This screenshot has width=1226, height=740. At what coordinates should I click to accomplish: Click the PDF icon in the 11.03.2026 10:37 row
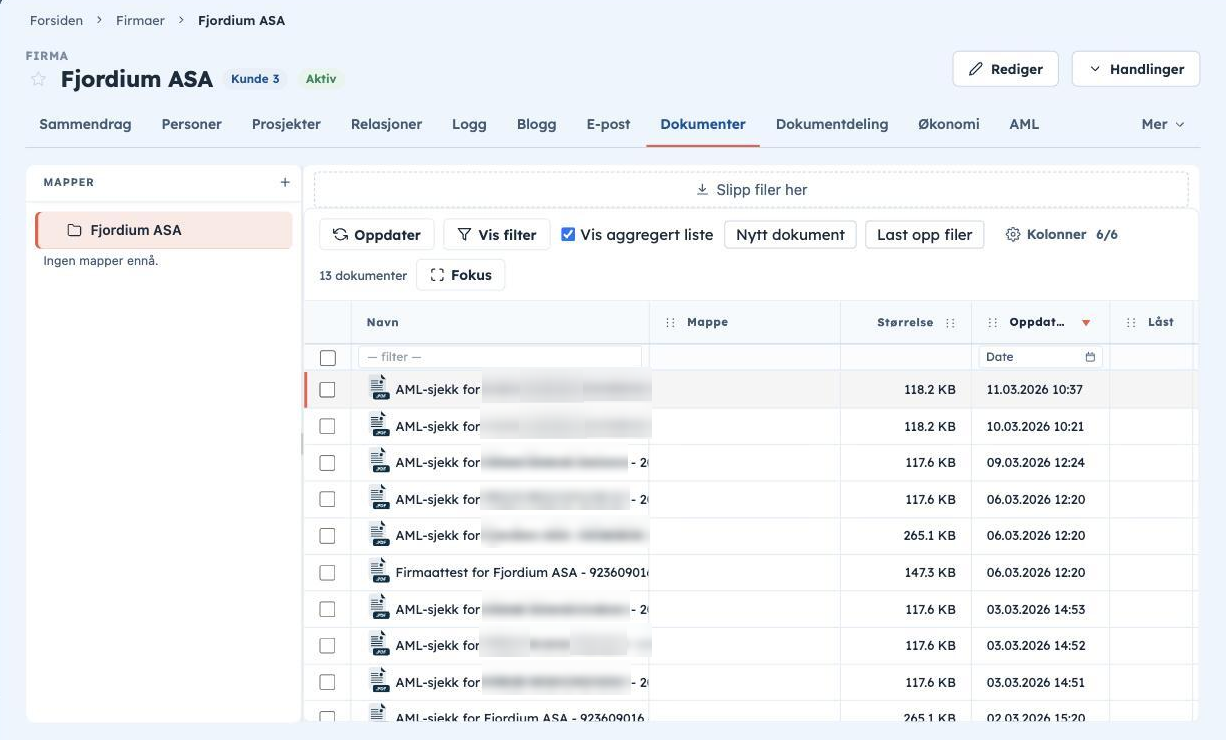(x=379, y=389)
